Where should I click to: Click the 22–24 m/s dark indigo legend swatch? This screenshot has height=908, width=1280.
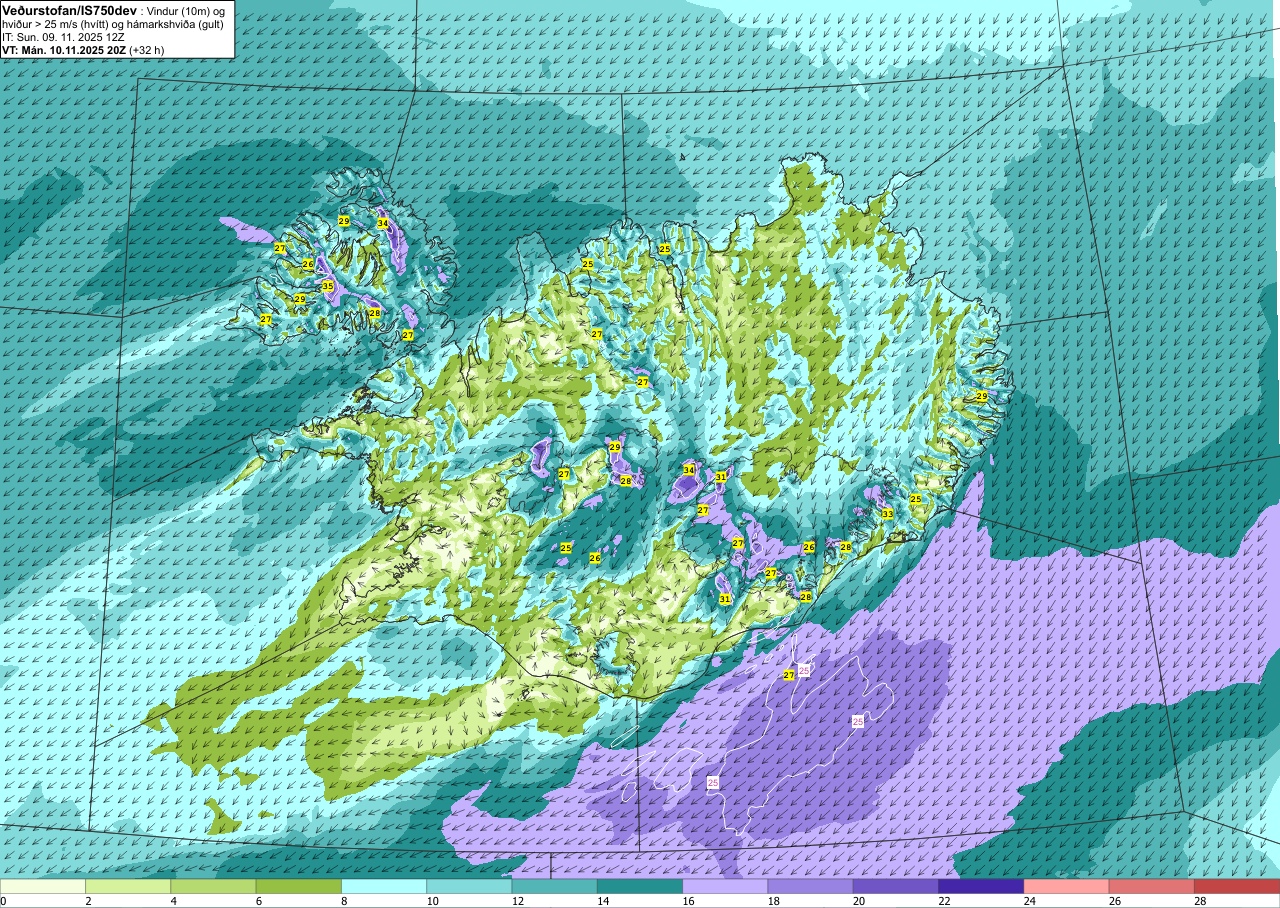click(x=981, y=886)
